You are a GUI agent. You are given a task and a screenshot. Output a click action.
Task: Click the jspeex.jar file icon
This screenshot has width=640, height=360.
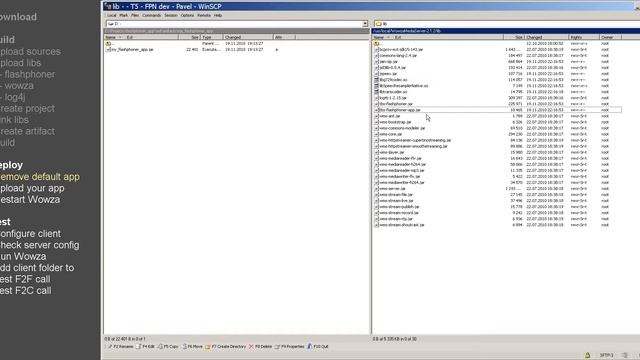(x=376, y=74)
